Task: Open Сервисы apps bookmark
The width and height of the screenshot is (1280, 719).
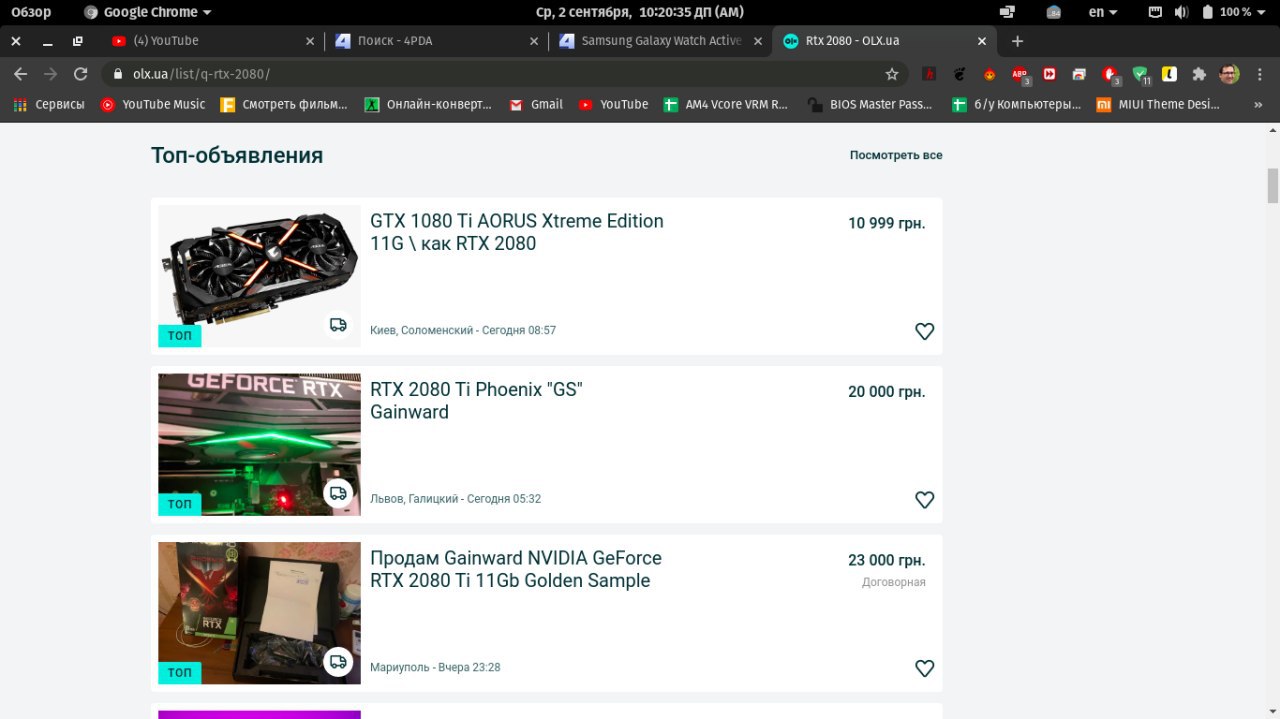Action: point(49,104)
